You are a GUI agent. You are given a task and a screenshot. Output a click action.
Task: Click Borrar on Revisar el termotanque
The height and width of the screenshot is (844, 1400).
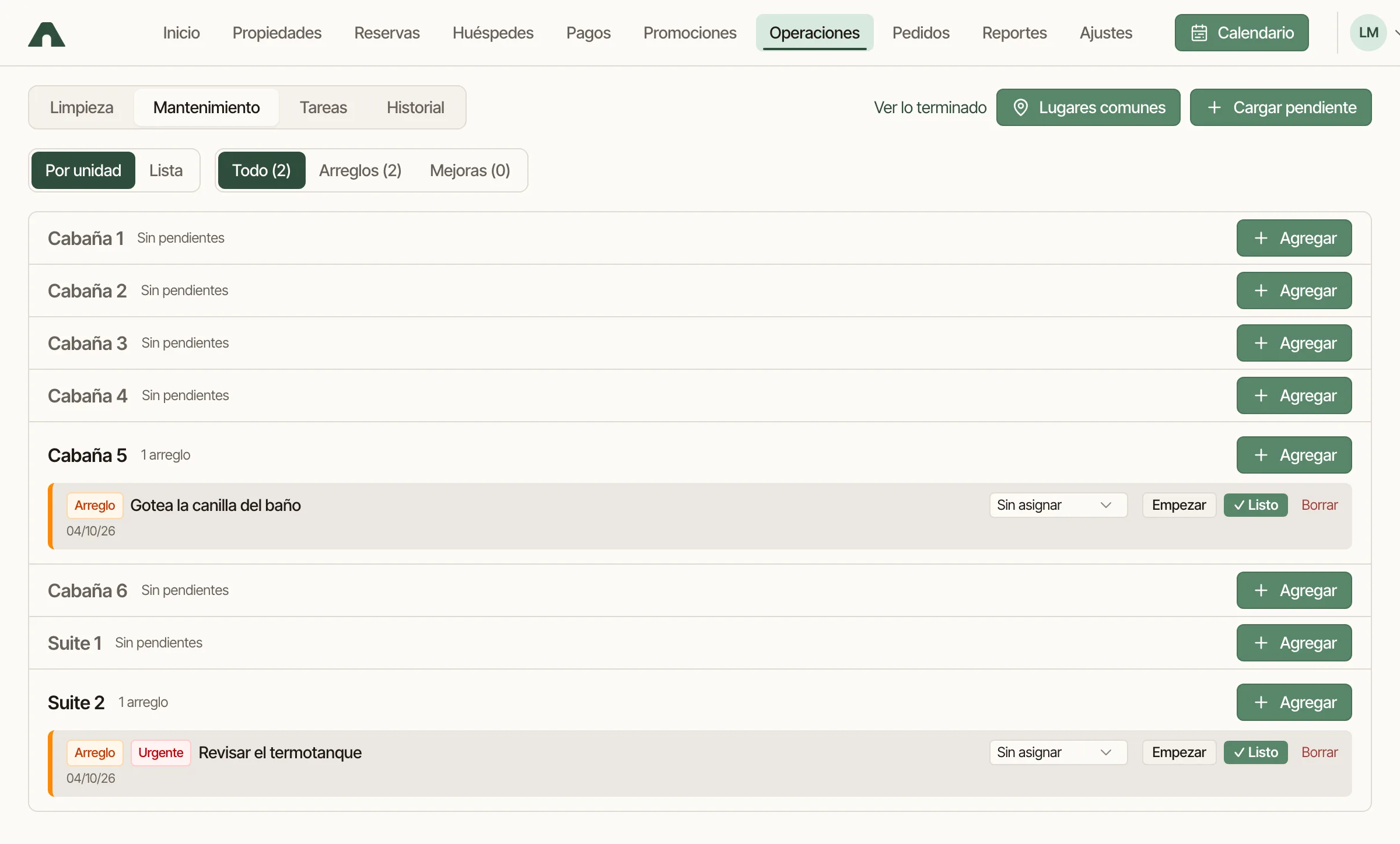tap(1319, 752)
